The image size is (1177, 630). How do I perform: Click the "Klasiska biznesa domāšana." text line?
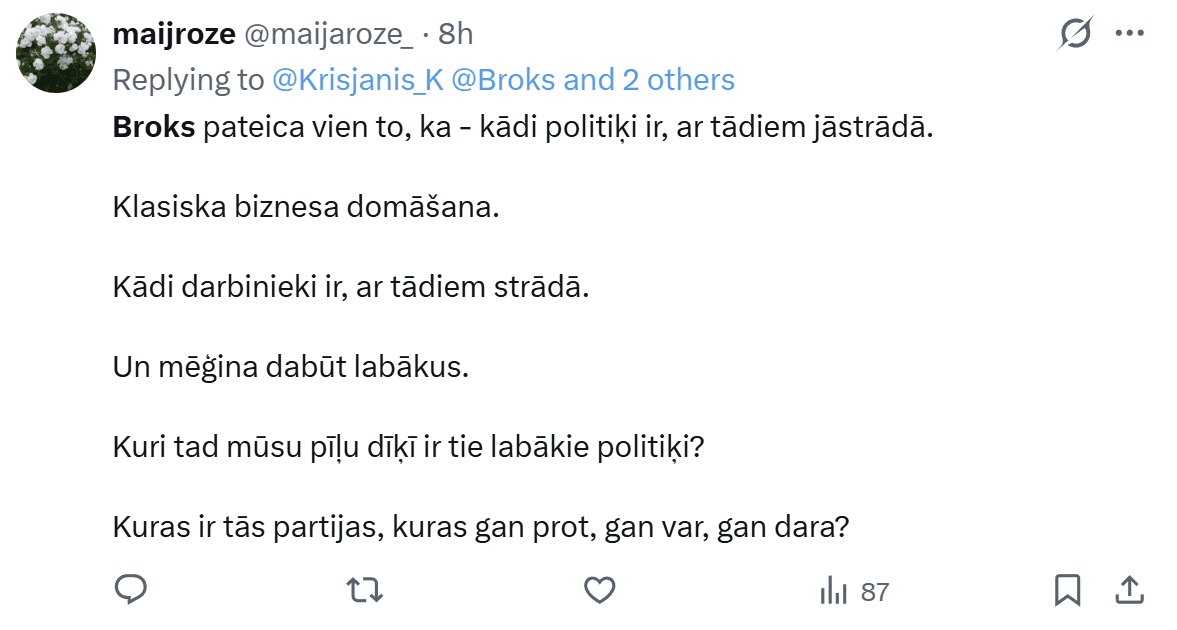pyautogui.click(x=305, y=209)
